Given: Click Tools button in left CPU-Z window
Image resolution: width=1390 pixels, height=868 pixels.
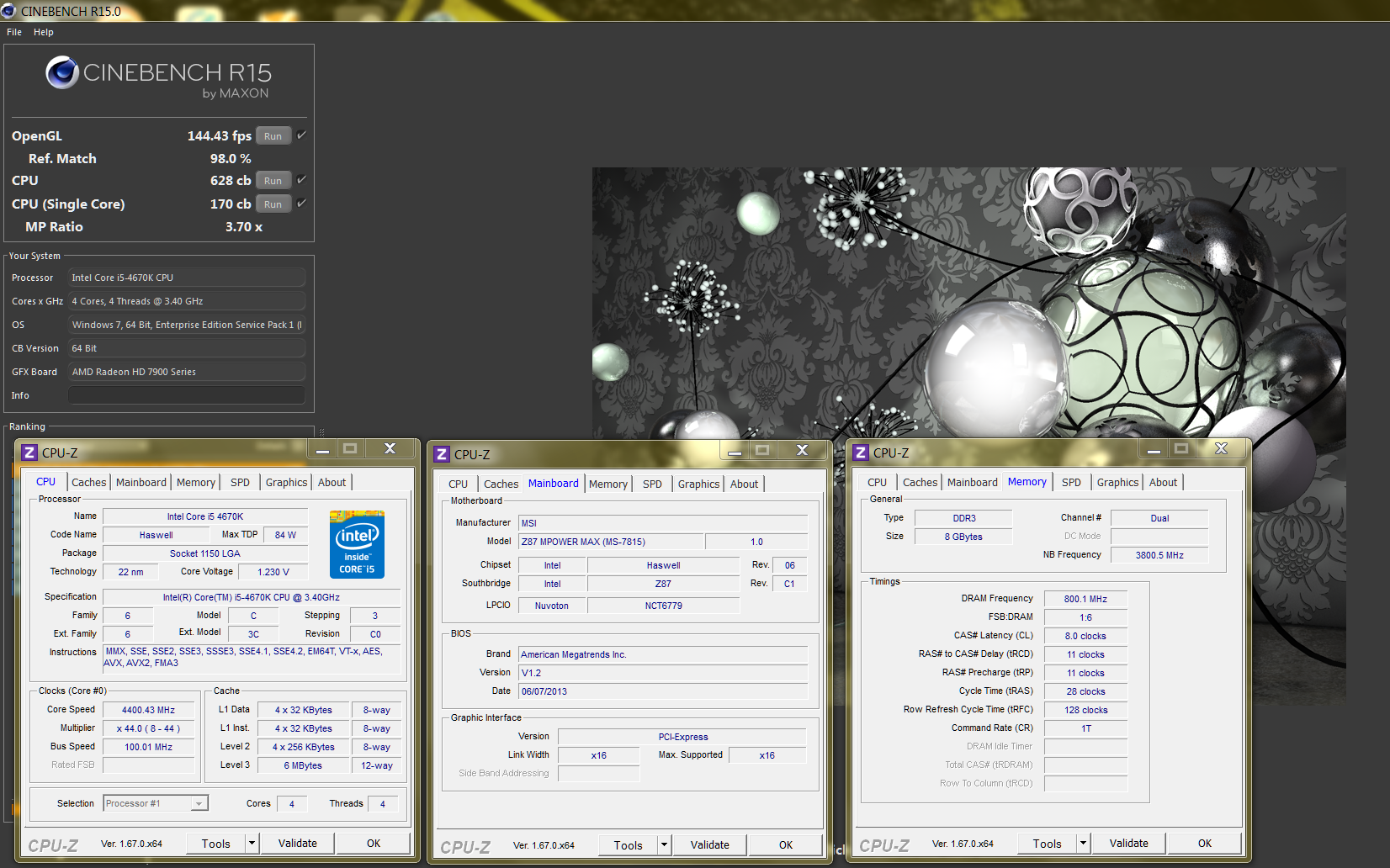Looking at the screenshot, I should 215,843.
